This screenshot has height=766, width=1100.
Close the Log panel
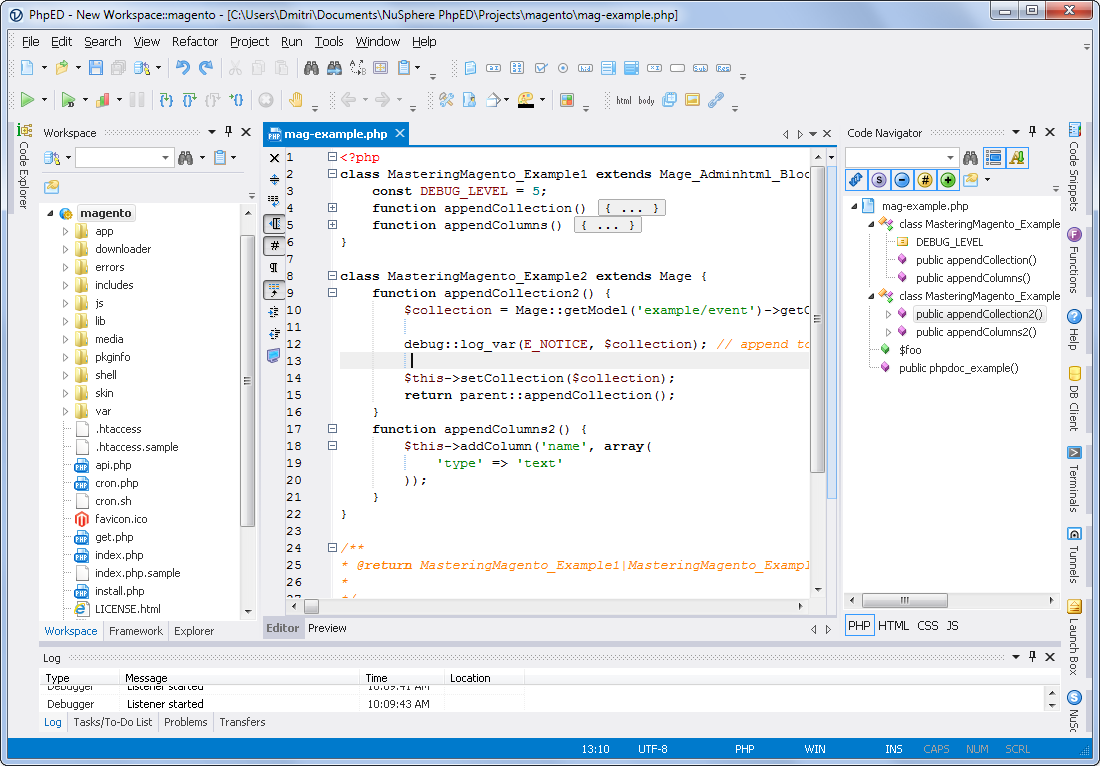1050,657
